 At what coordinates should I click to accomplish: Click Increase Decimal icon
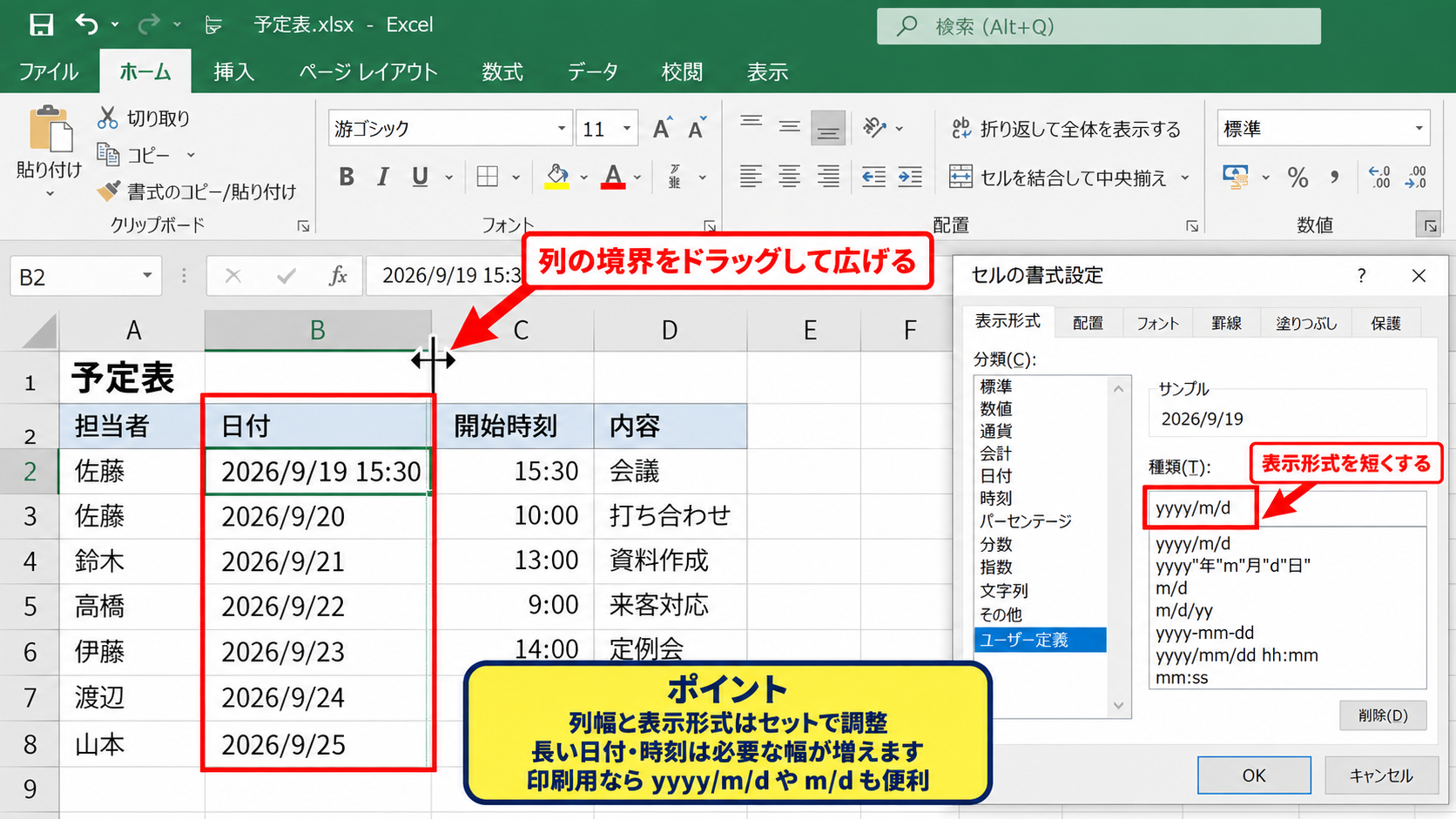pos(1379,178)
